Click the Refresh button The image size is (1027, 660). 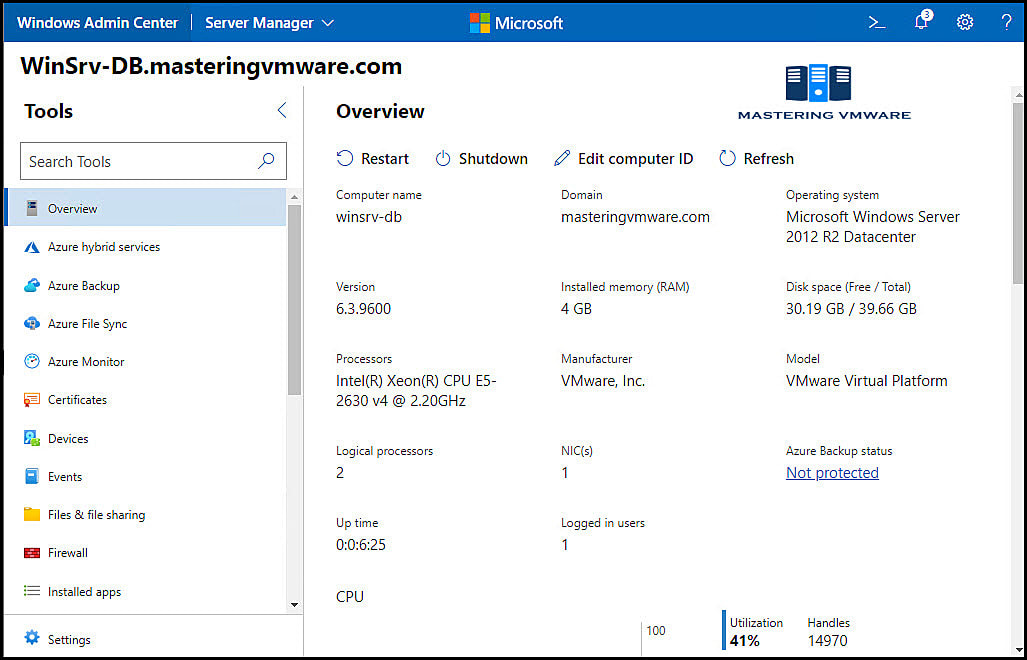(756, 158)
